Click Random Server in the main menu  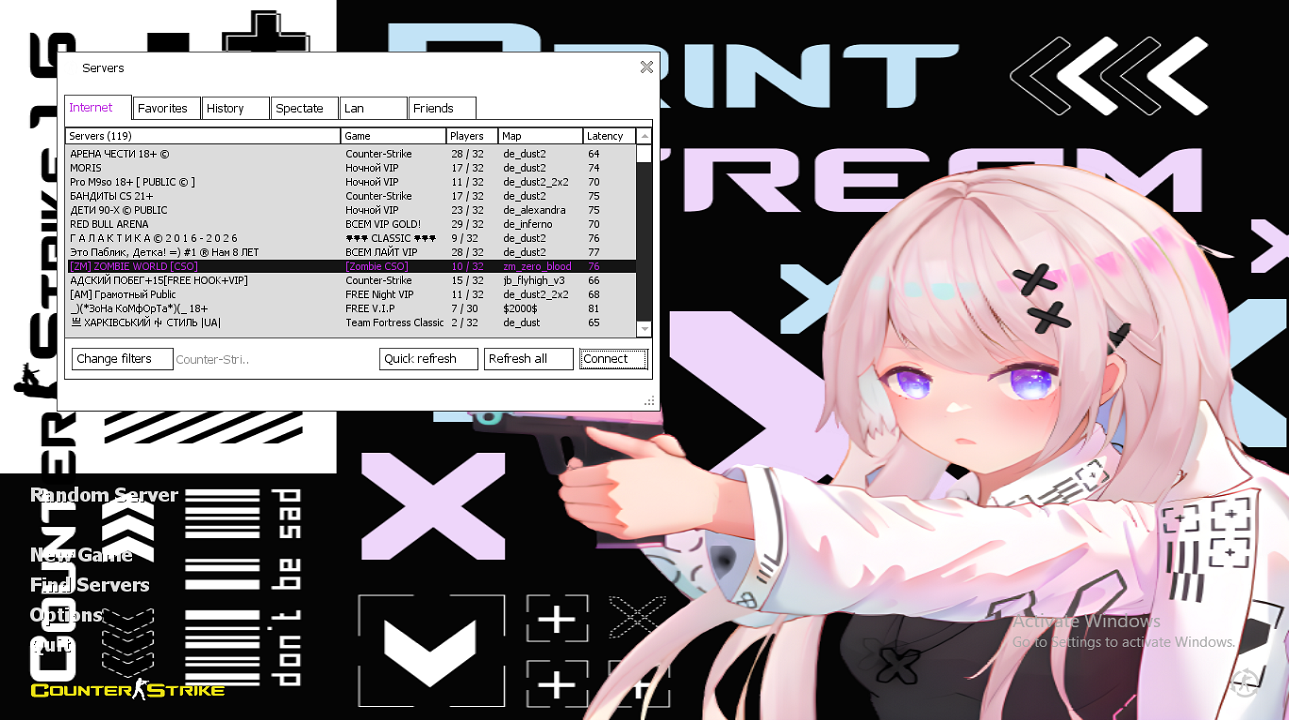(104, 495)
